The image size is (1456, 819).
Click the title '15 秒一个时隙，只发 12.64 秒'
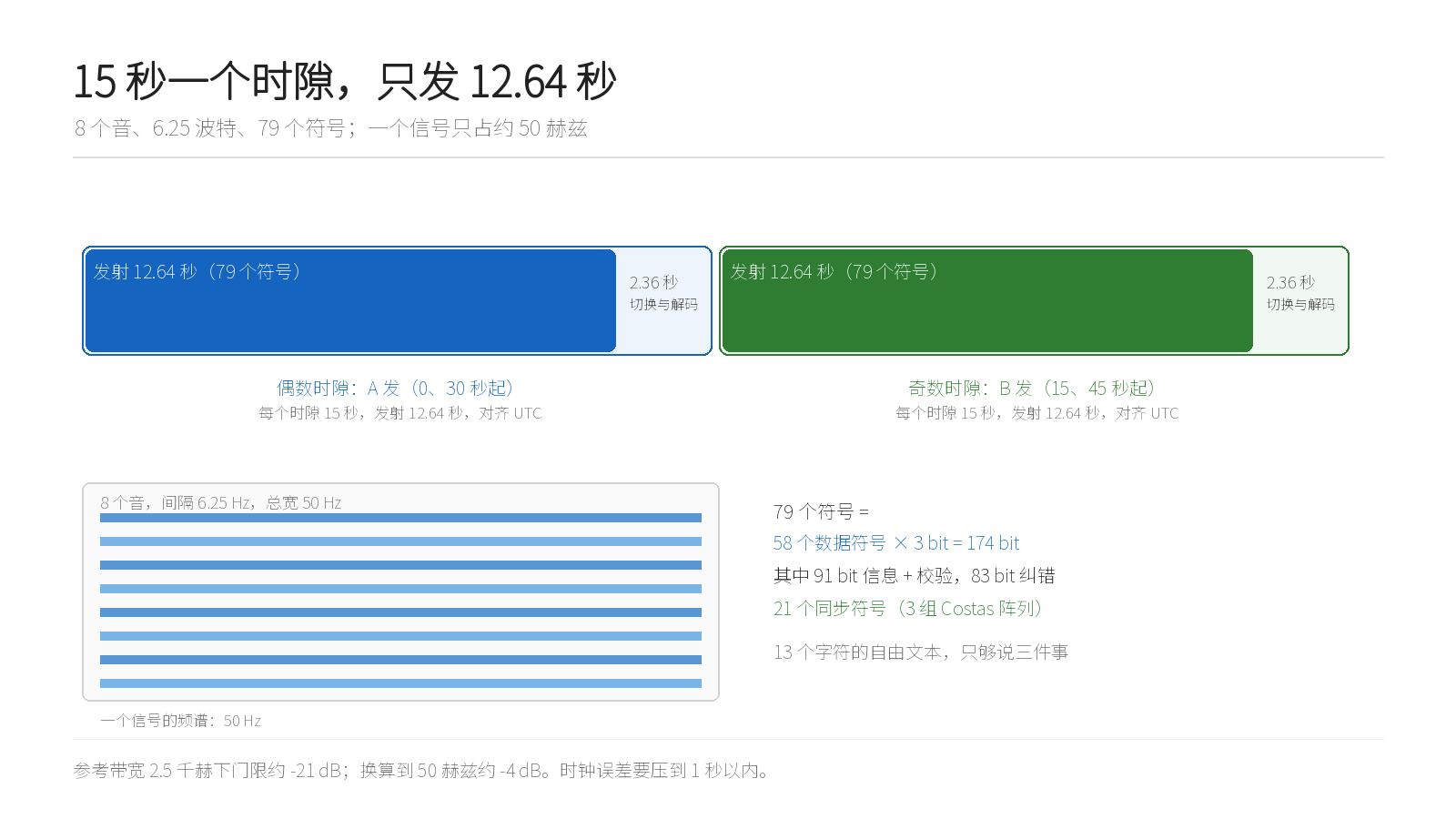[x=345, y=82]
